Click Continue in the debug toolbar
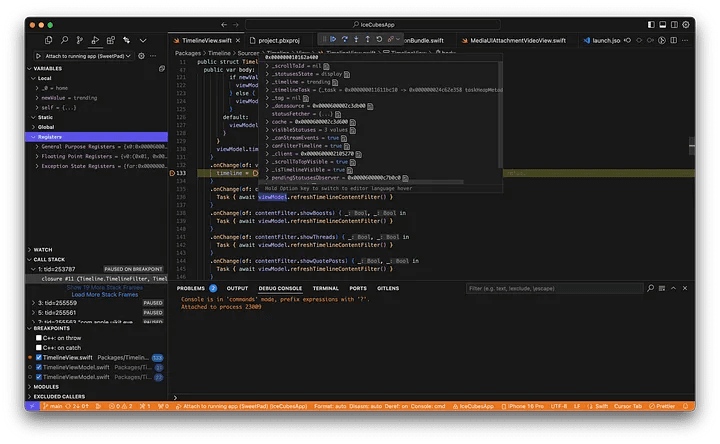 pos(333,39)
